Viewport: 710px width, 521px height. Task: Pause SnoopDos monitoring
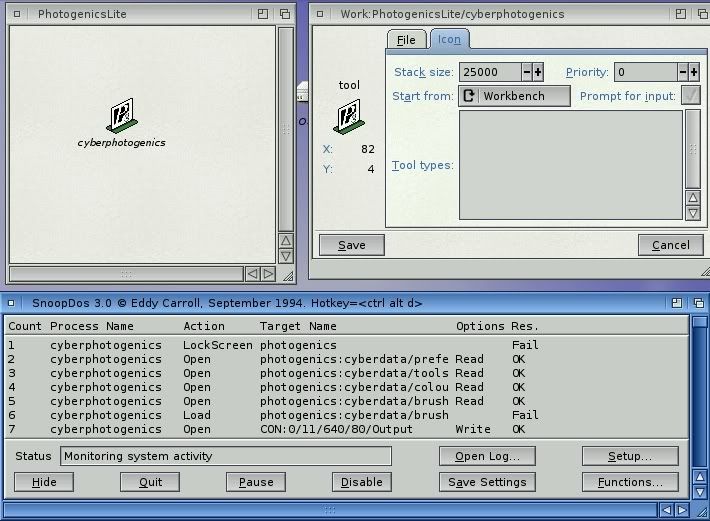256,482
